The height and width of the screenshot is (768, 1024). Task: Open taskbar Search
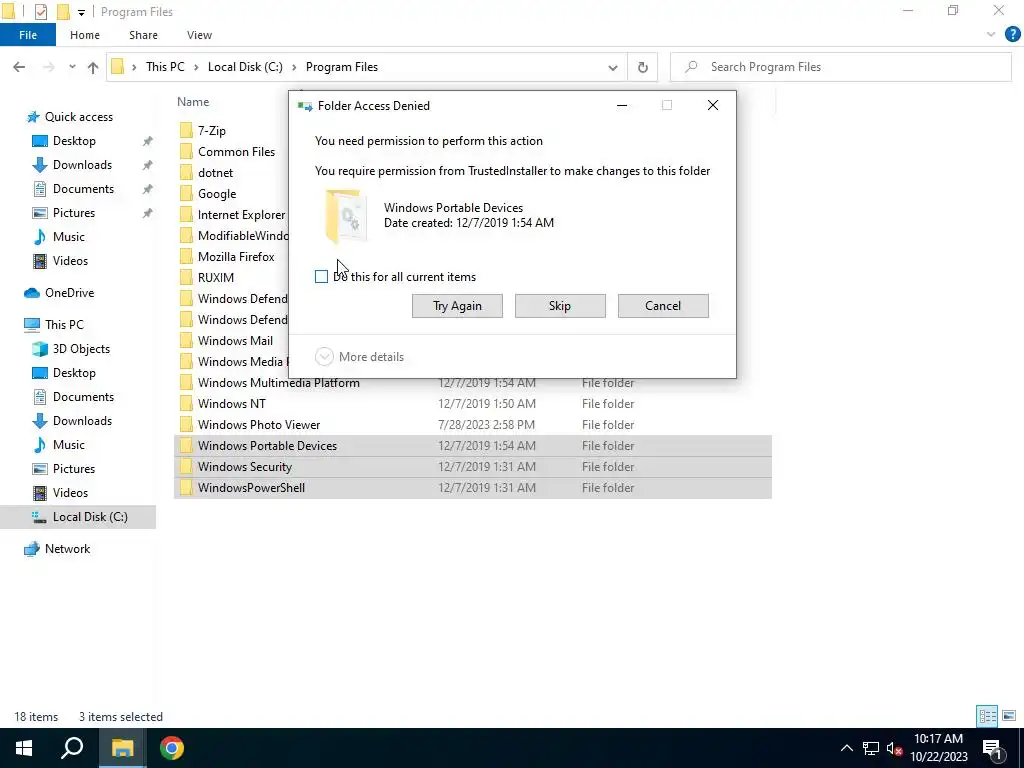72,748
